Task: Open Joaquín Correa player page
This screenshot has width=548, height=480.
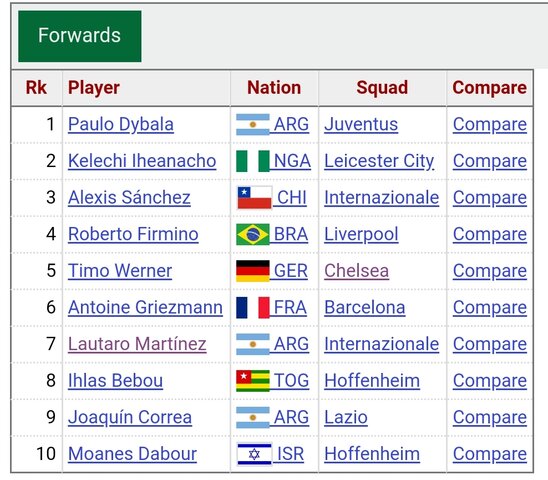Action: click(x=130, y=417)
